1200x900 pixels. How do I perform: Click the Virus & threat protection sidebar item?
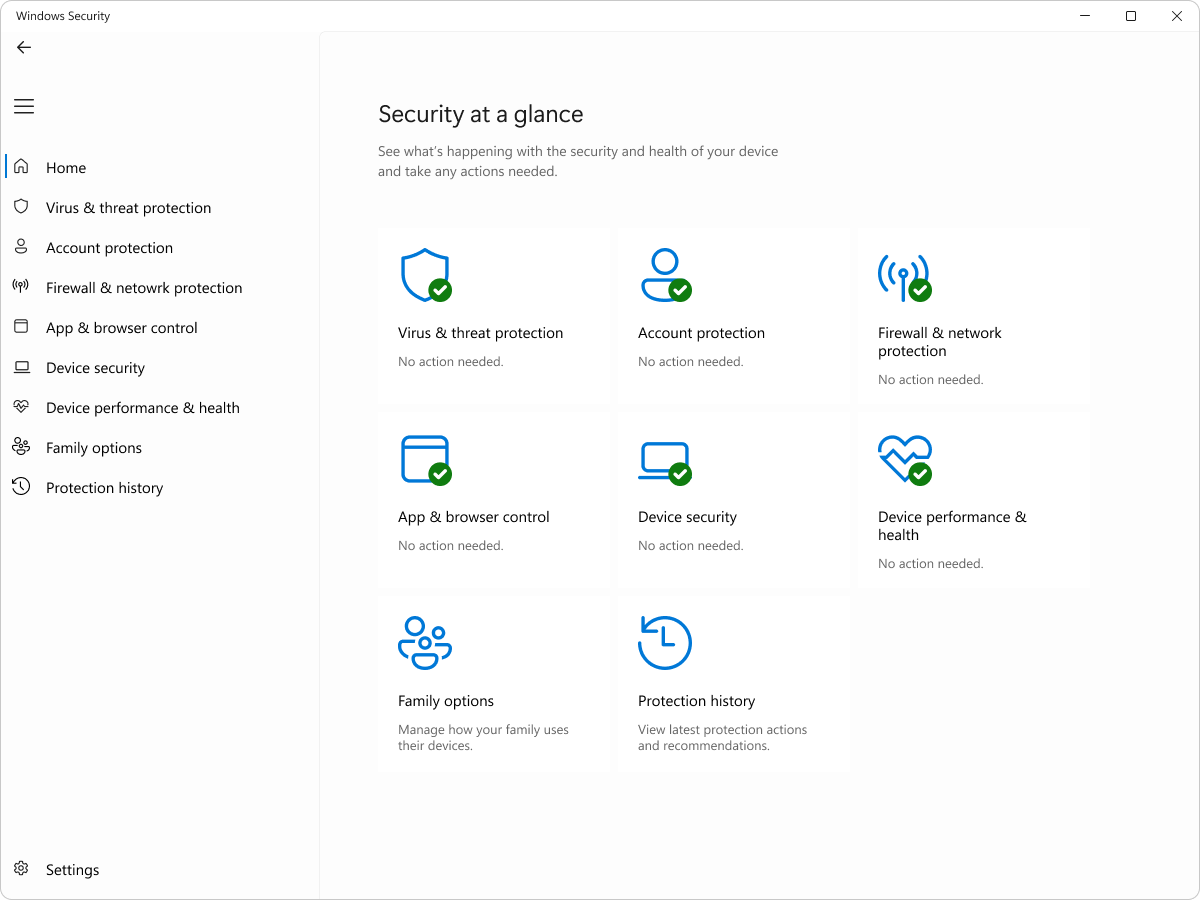pos(128,207)
